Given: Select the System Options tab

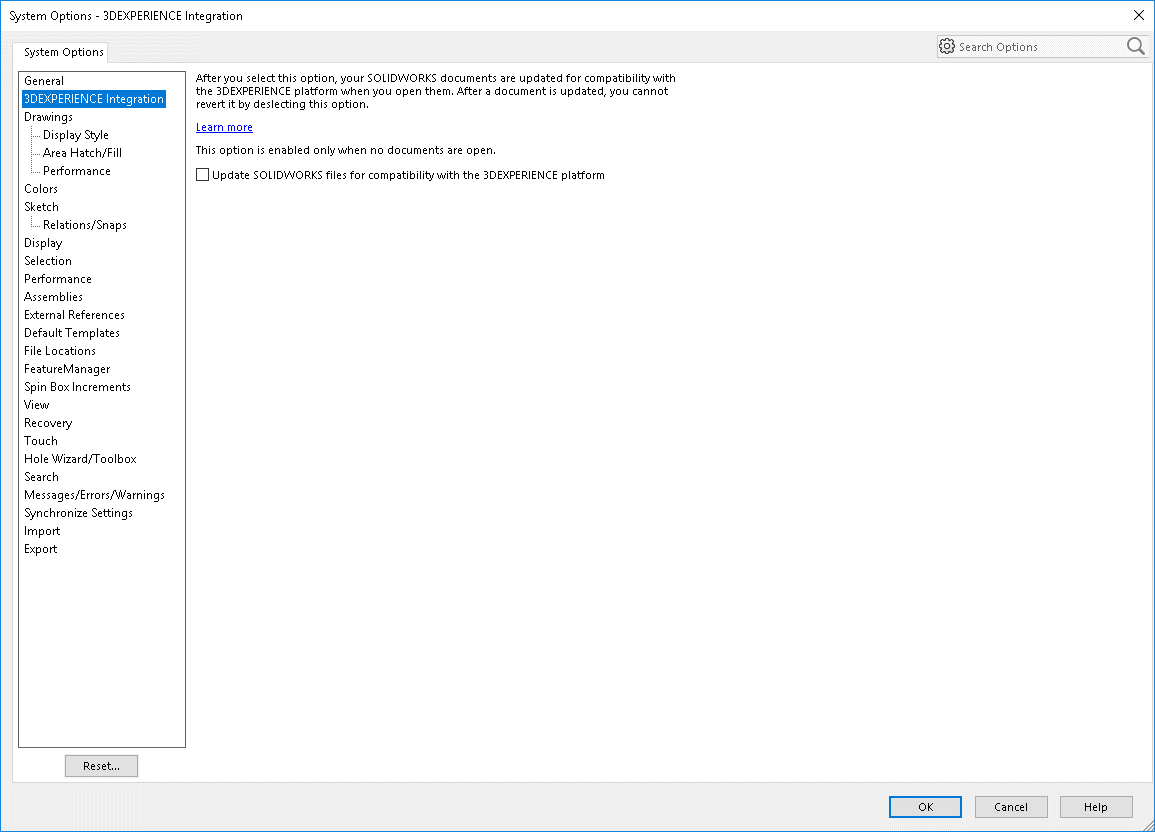Looking at the screenshot, I should coord(63,52).
